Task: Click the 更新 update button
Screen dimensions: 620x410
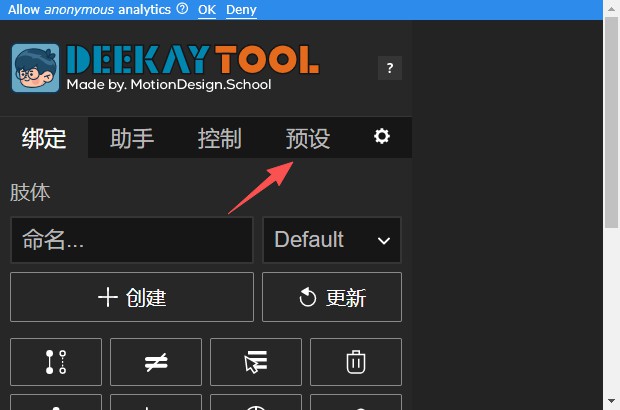Action: coord(332,297)
